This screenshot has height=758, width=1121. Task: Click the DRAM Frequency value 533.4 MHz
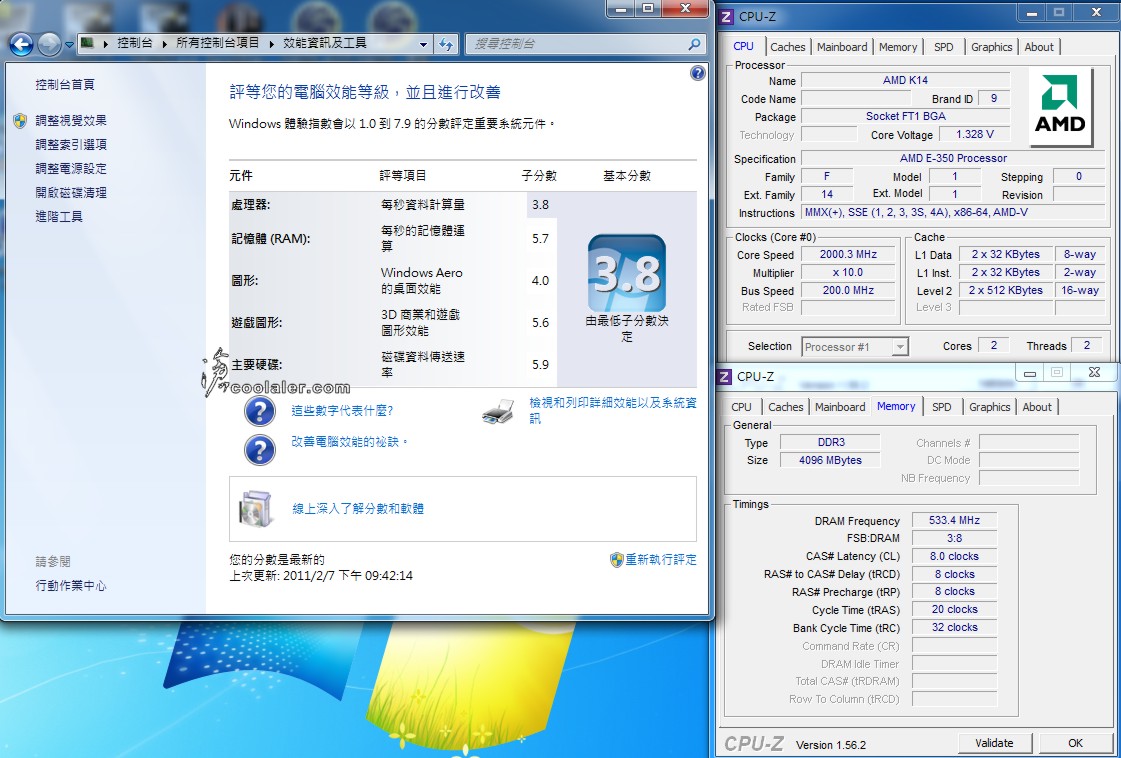click(954, 520)
